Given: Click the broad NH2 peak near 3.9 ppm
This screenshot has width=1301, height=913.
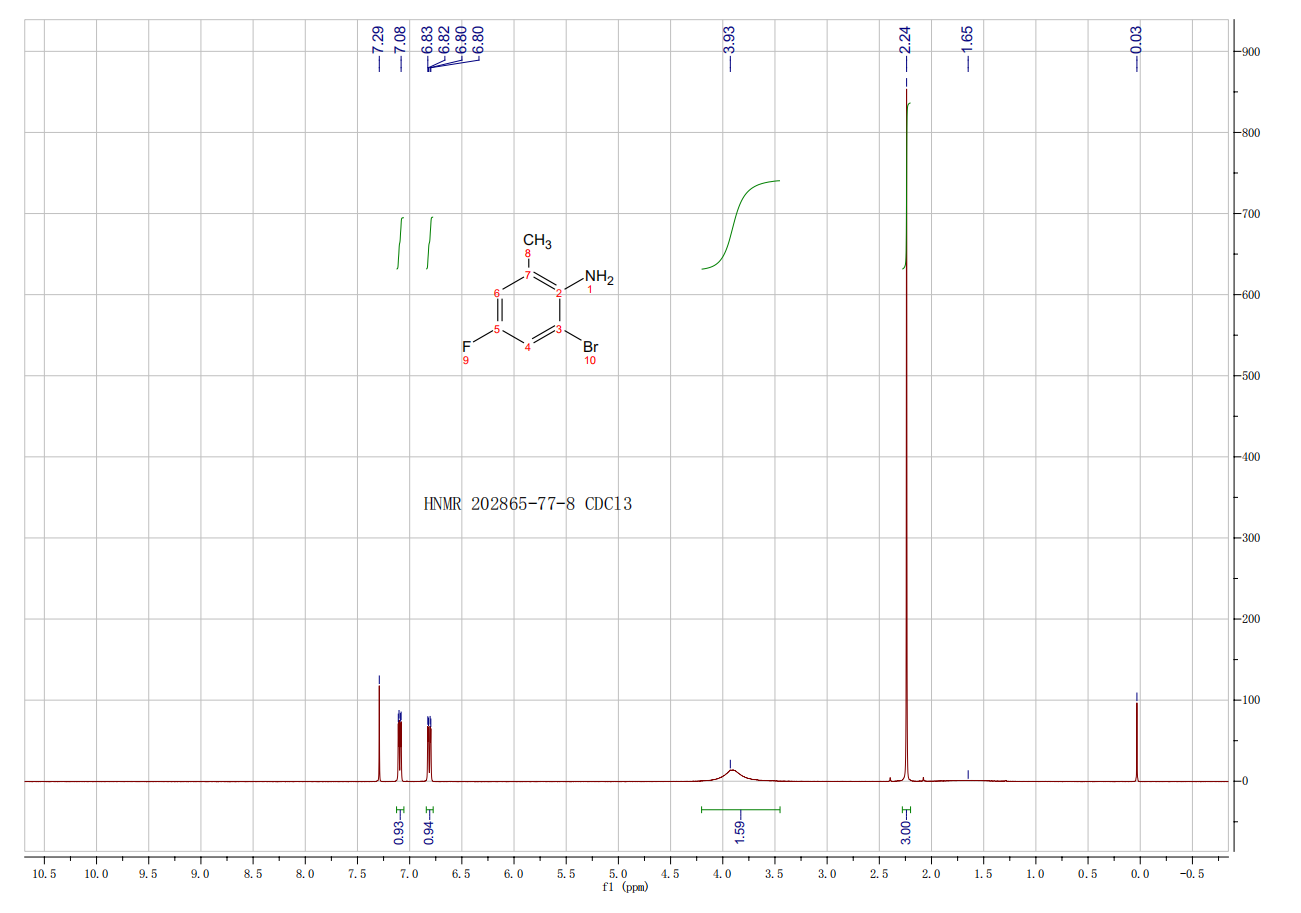Looking at the screenshot, I should 732,772.
